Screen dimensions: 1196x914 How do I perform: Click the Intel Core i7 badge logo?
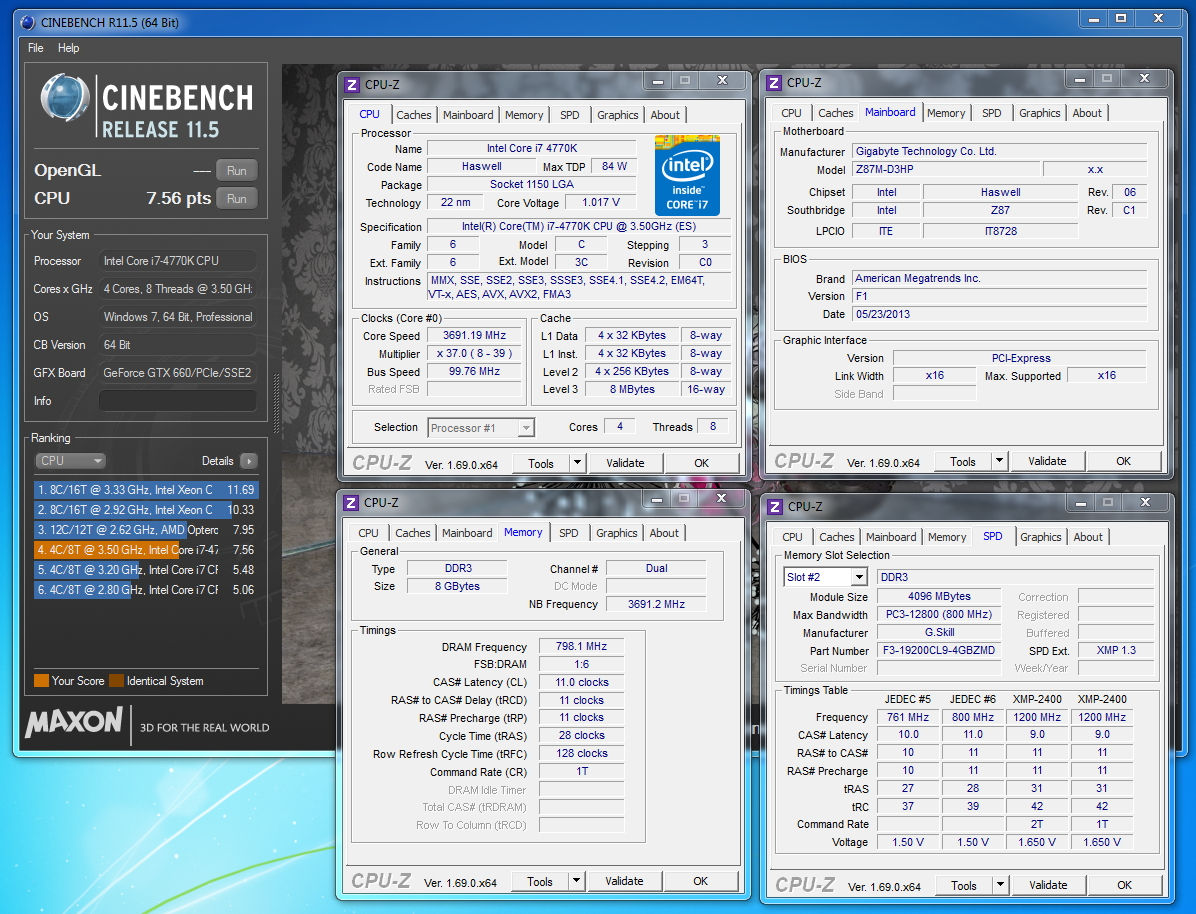(687, 175)
